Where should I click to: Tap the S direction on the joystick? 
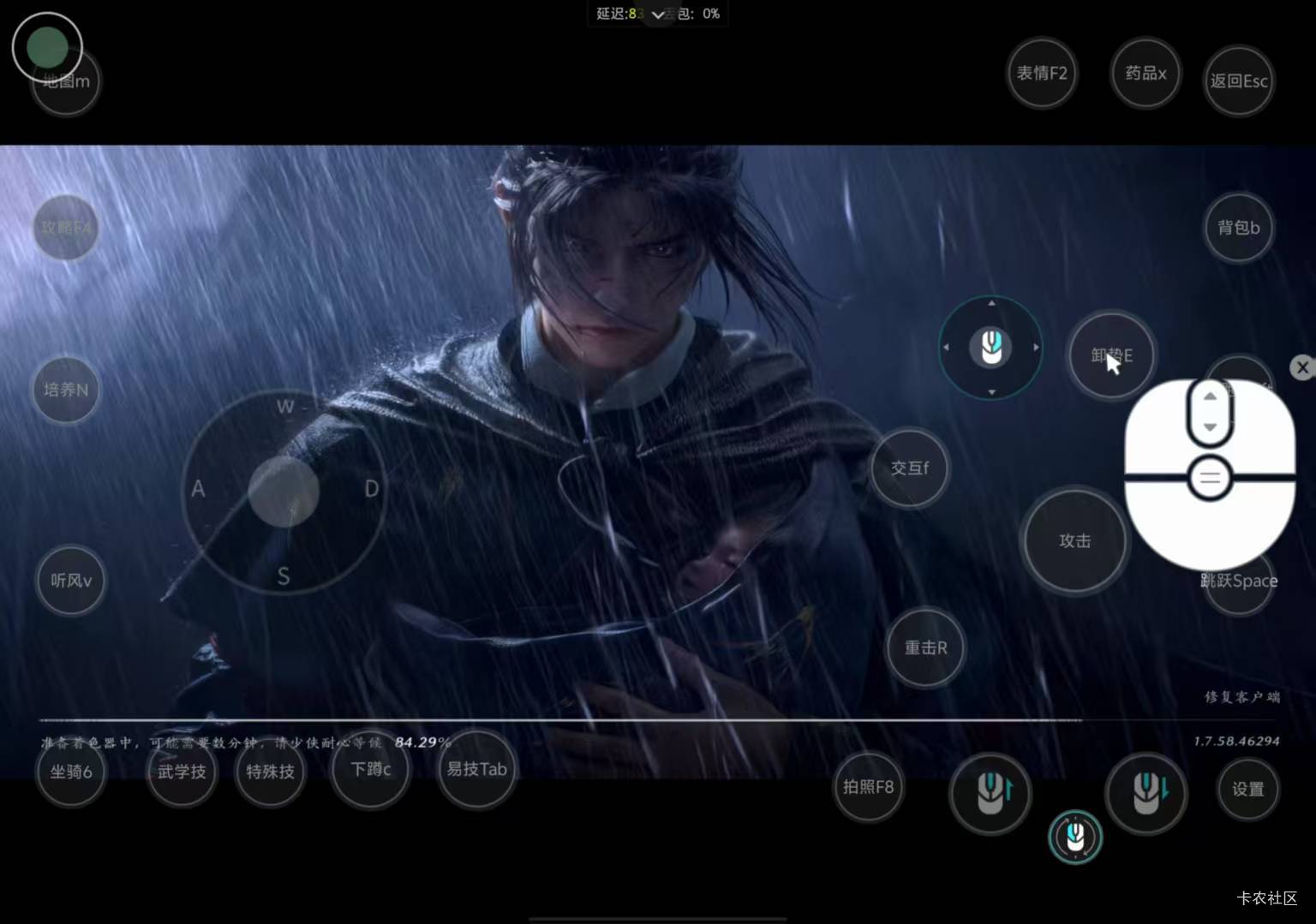[284, 577]
